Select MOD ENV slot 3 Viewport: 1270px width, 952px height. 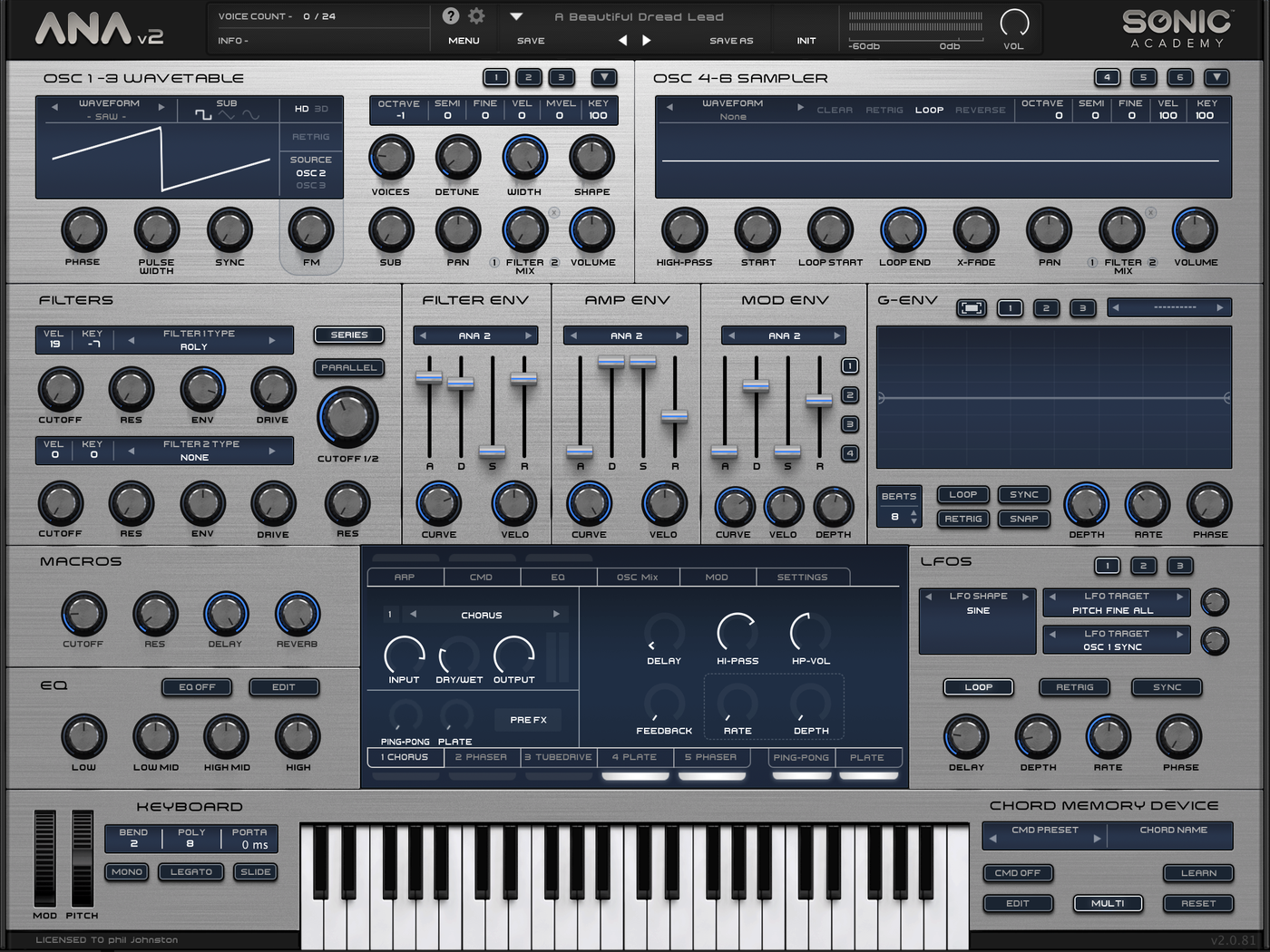[x=850, y=424]
